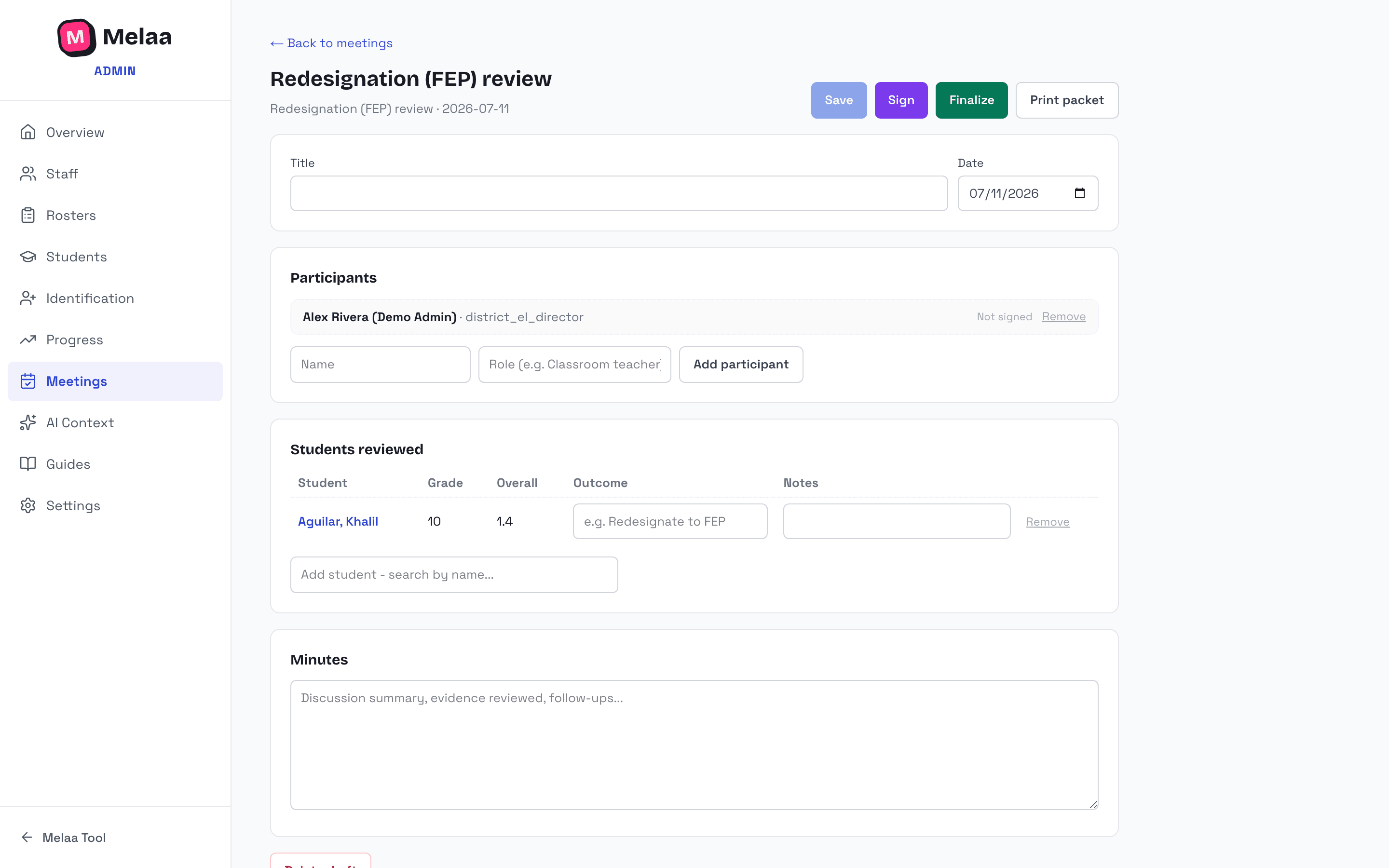Click the Overall score '1.4' cell
The image size is (1389, 868).
click(x=504, y=521)
